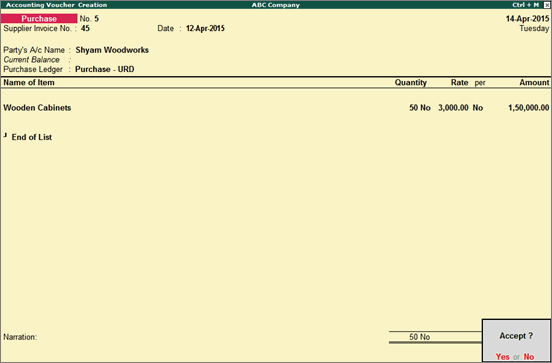Edit the Supplier Invoice No. value 45
This screenshot has height=363, width=552.
85,29
